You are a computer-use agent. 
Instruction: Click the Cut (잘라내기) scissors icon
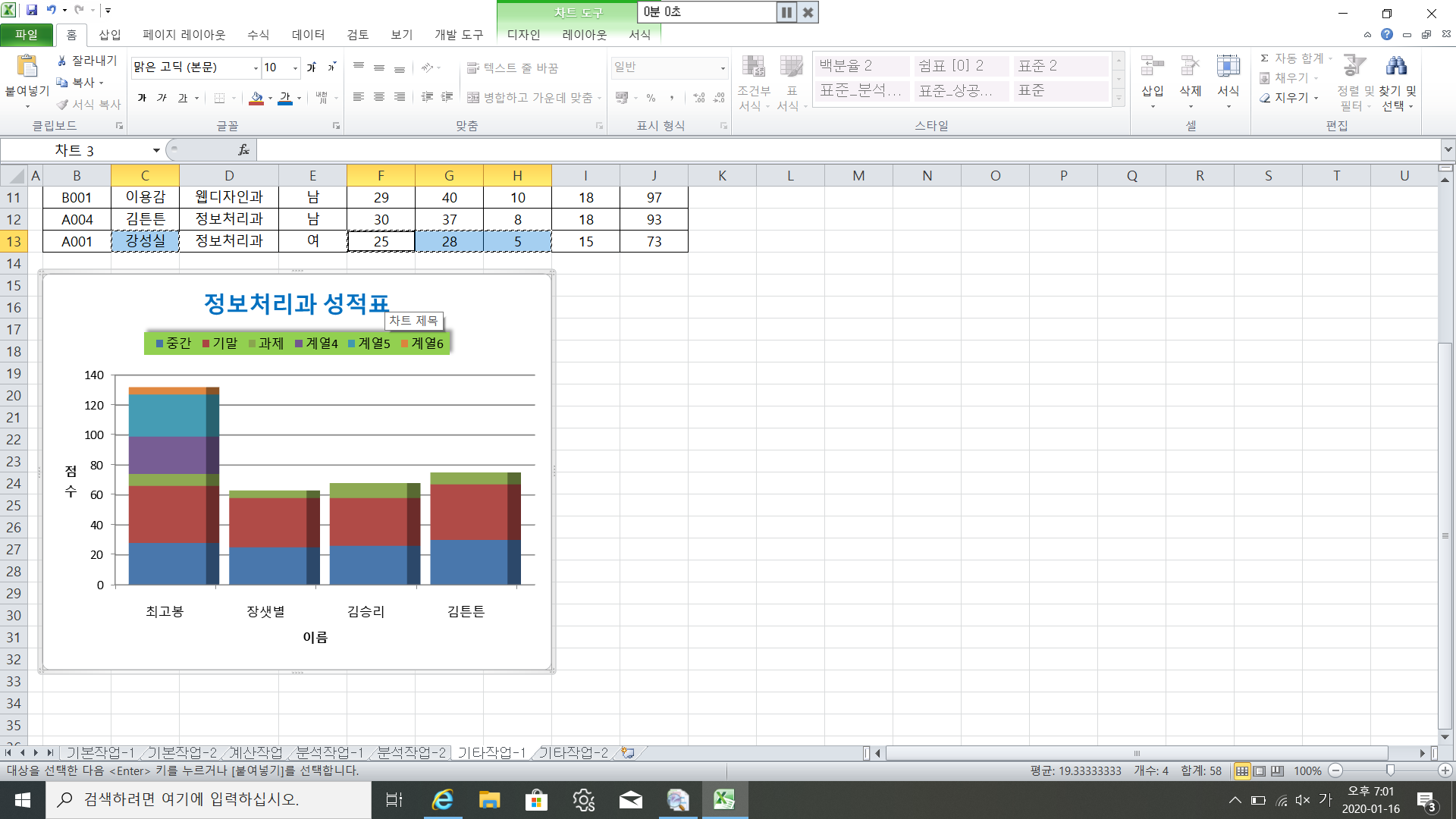(x=62, y=61)
